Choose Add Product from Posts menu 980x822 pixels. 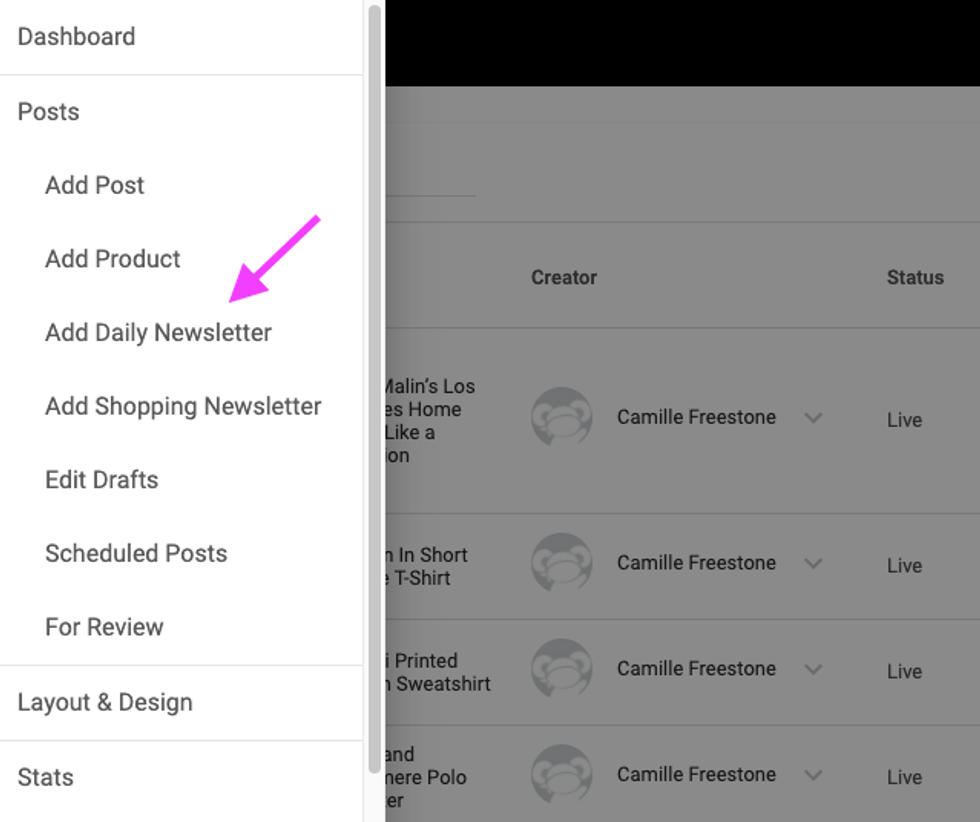pyautogui.click(x=113, y=259)
